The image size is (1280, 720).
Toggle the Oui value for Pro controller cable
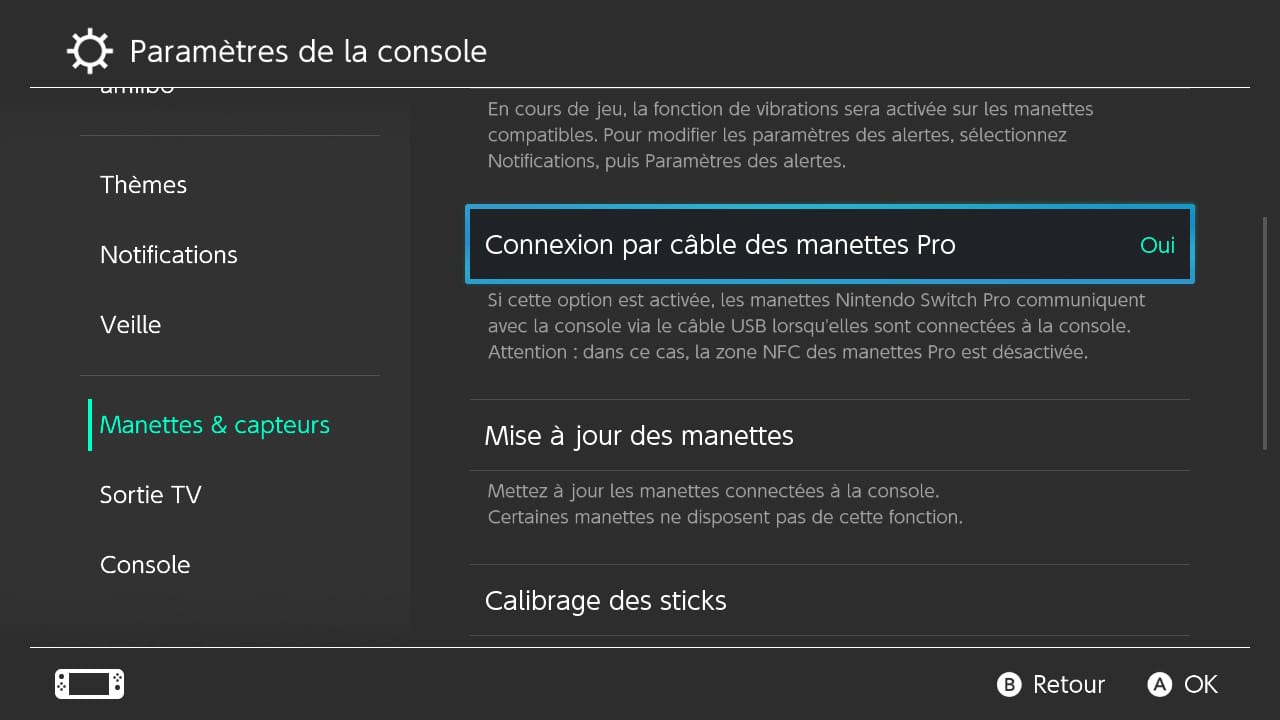point(1157,245)
